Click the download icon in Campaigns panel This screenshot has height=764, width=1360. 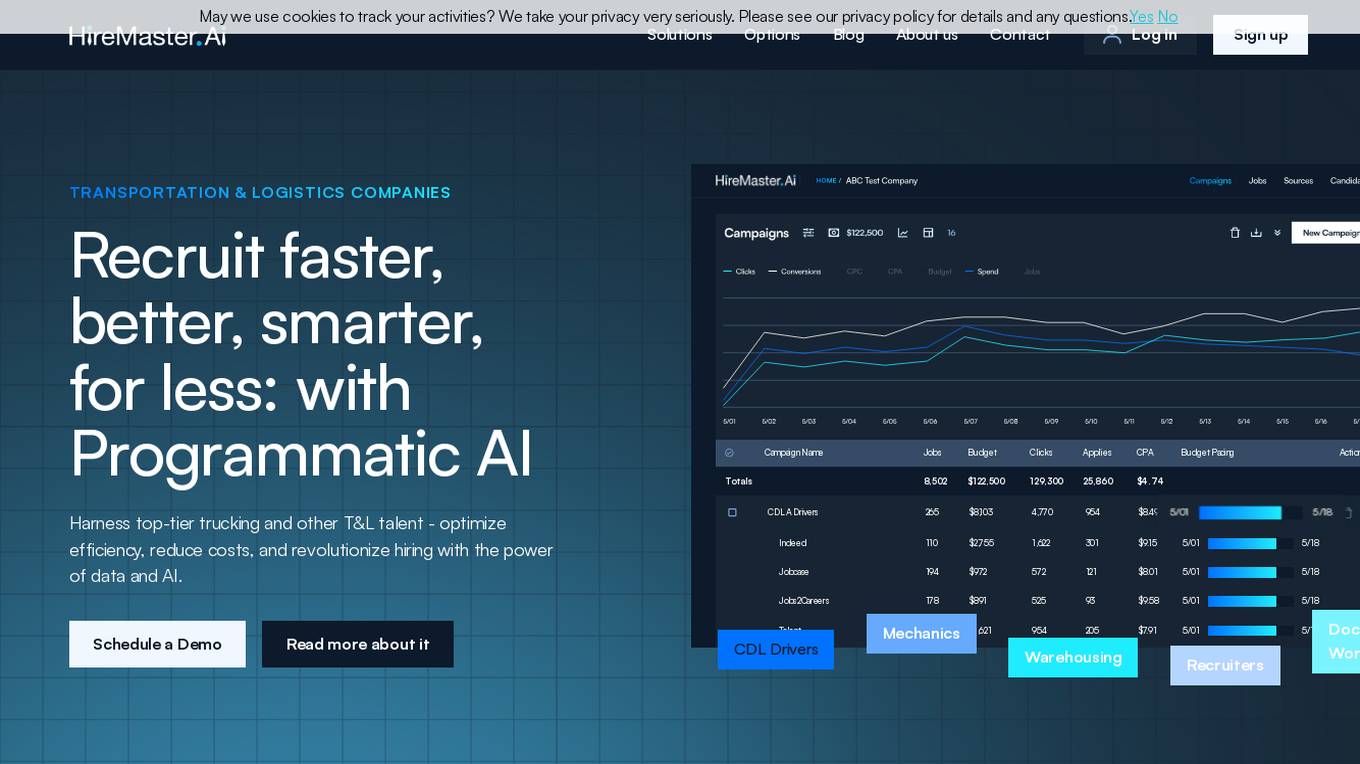(x=1256, y=233)
